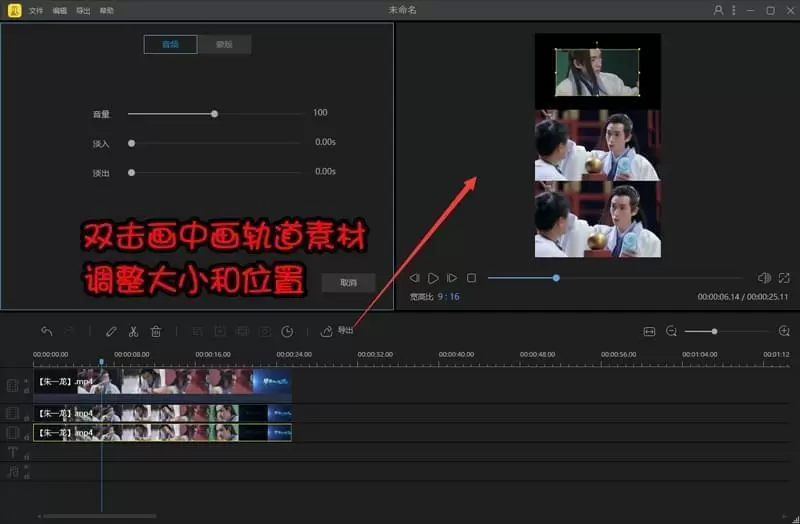Select the pencil edit tool

(x=111, y=332)
